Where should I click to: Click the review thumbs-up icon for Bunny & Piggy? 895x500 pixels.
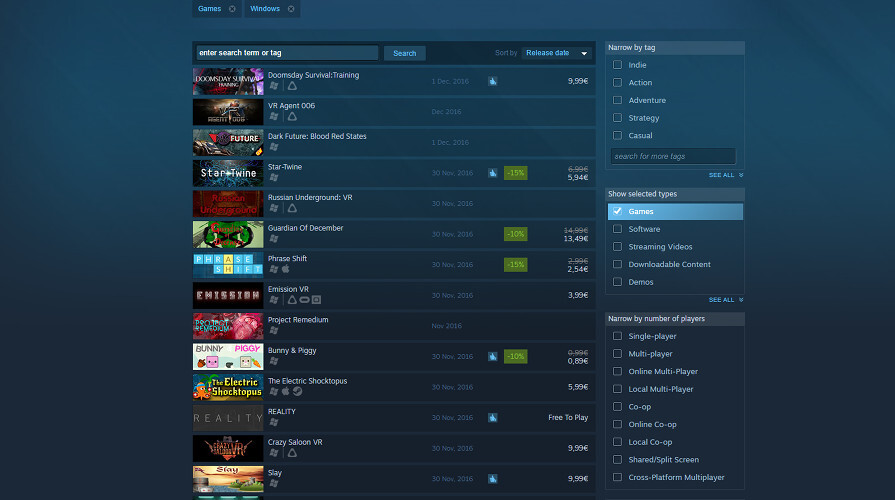click(x=493, y=356)
